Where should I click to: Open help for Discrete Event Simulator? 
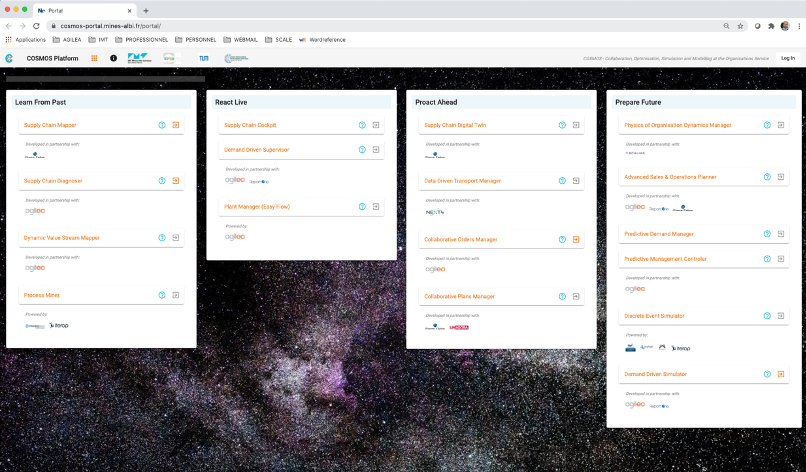[x=767, y=316]
